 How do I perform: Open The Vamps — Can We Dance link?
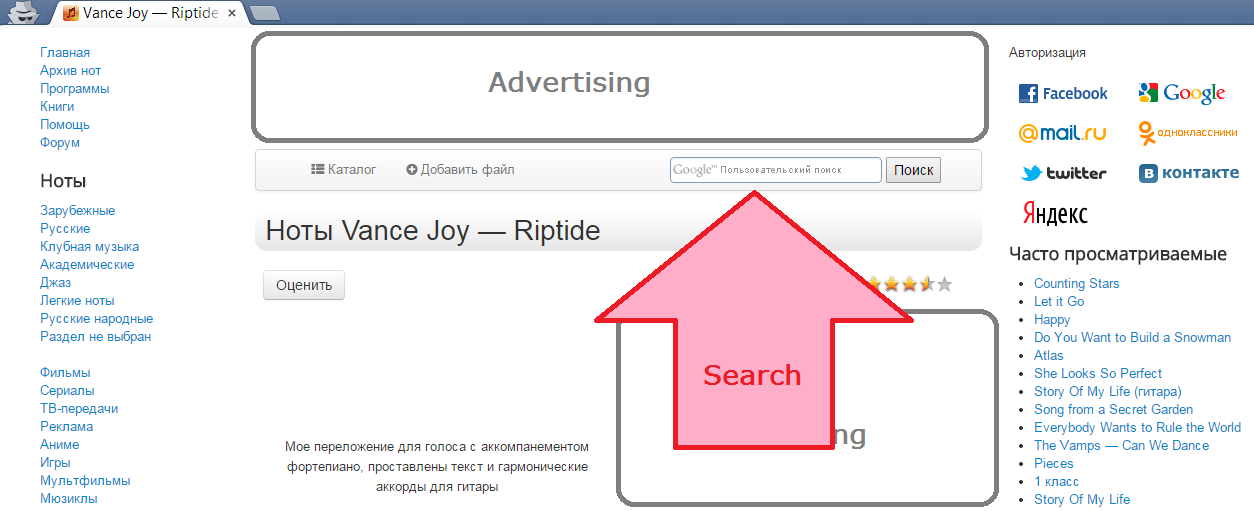[x=1122, y=446]
